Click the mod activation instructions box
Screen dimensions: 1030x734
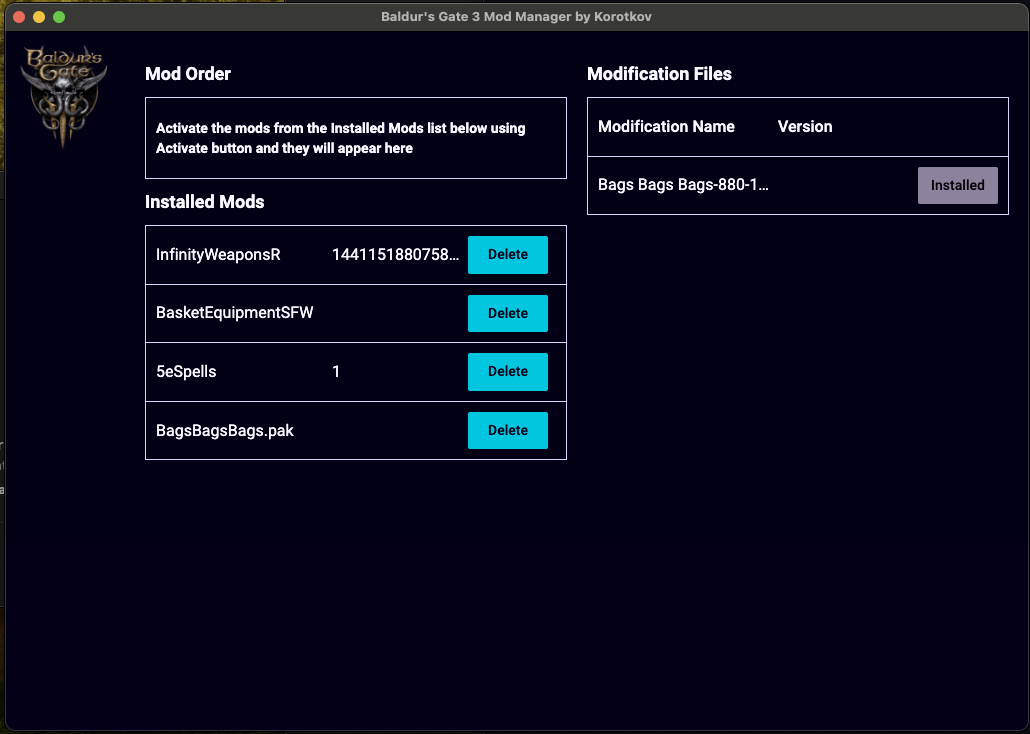pos(355,138)
